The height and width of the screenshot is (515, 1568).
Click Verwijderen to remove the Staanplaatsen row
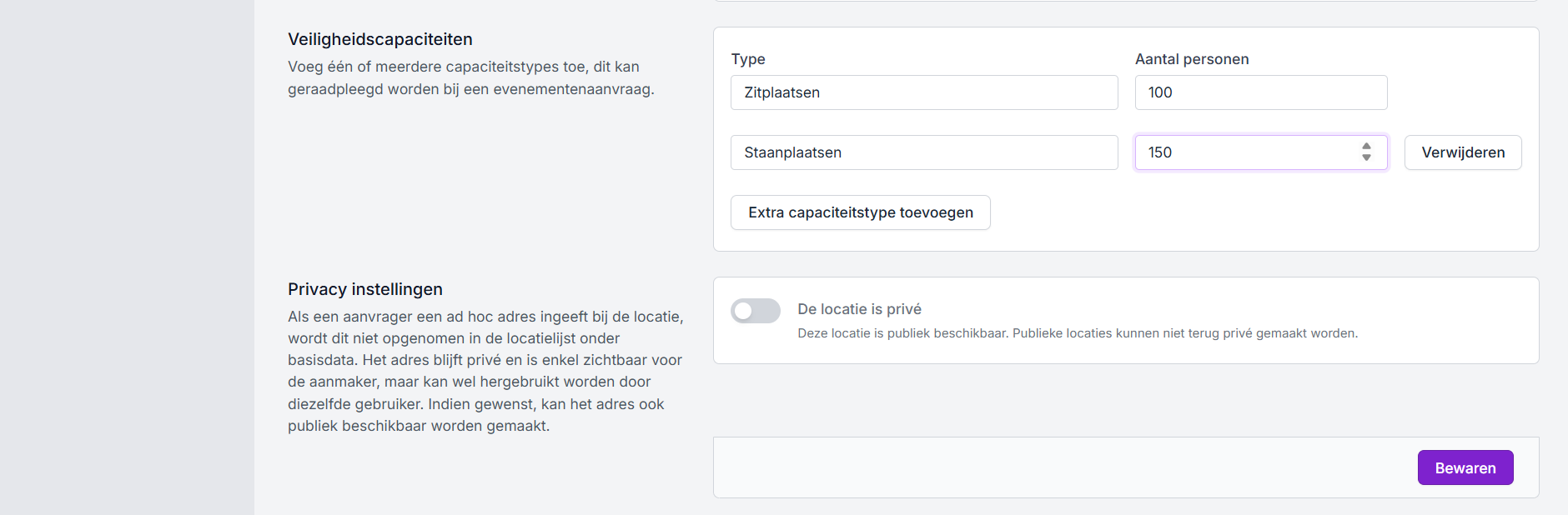[1462, 152]
